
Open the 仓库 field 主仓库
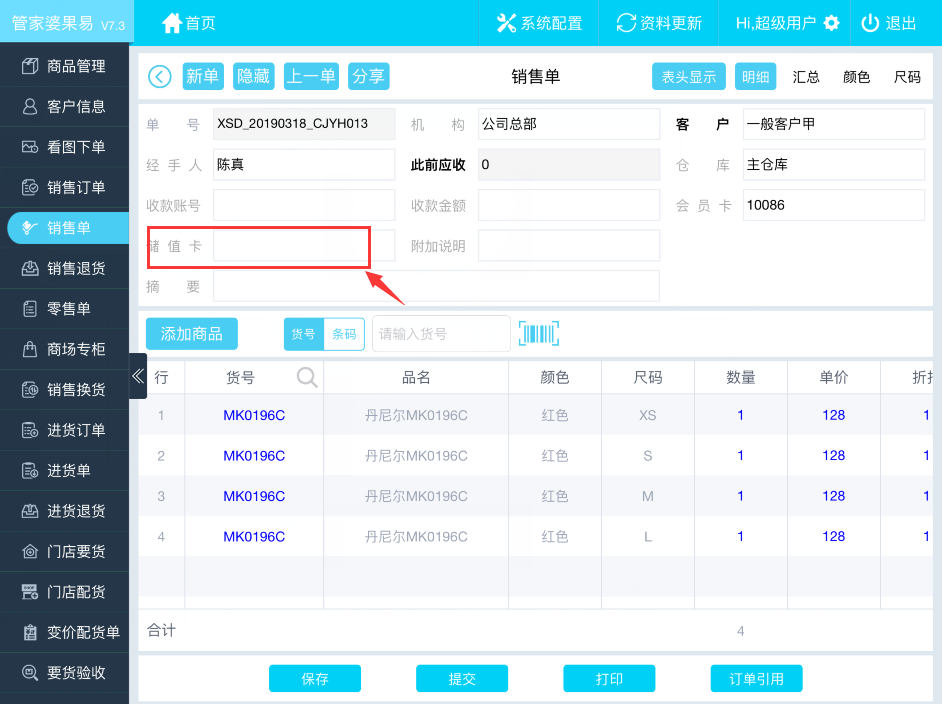834,165
